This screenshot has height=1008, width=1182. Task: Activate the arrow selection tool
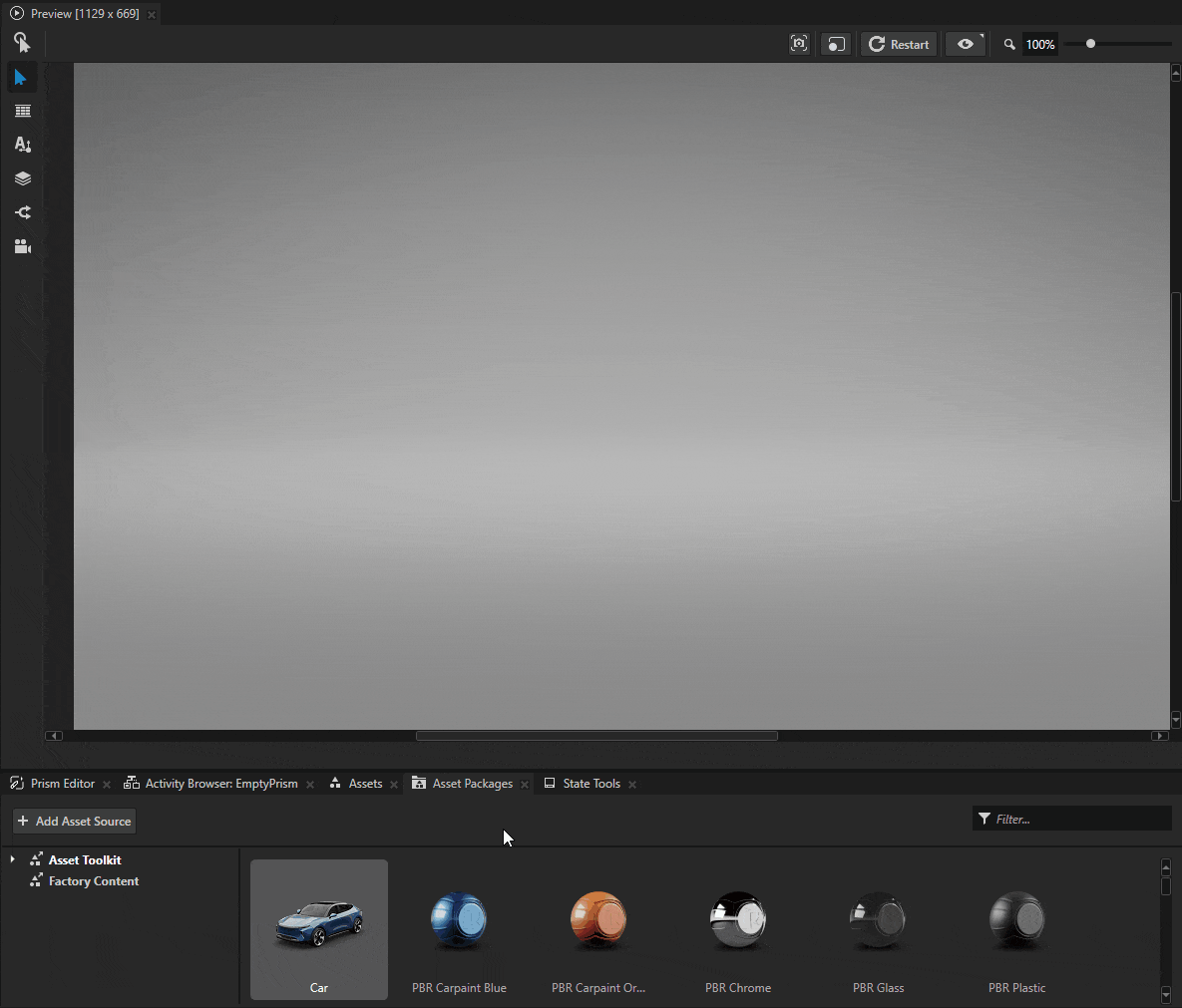pos(22,78)
